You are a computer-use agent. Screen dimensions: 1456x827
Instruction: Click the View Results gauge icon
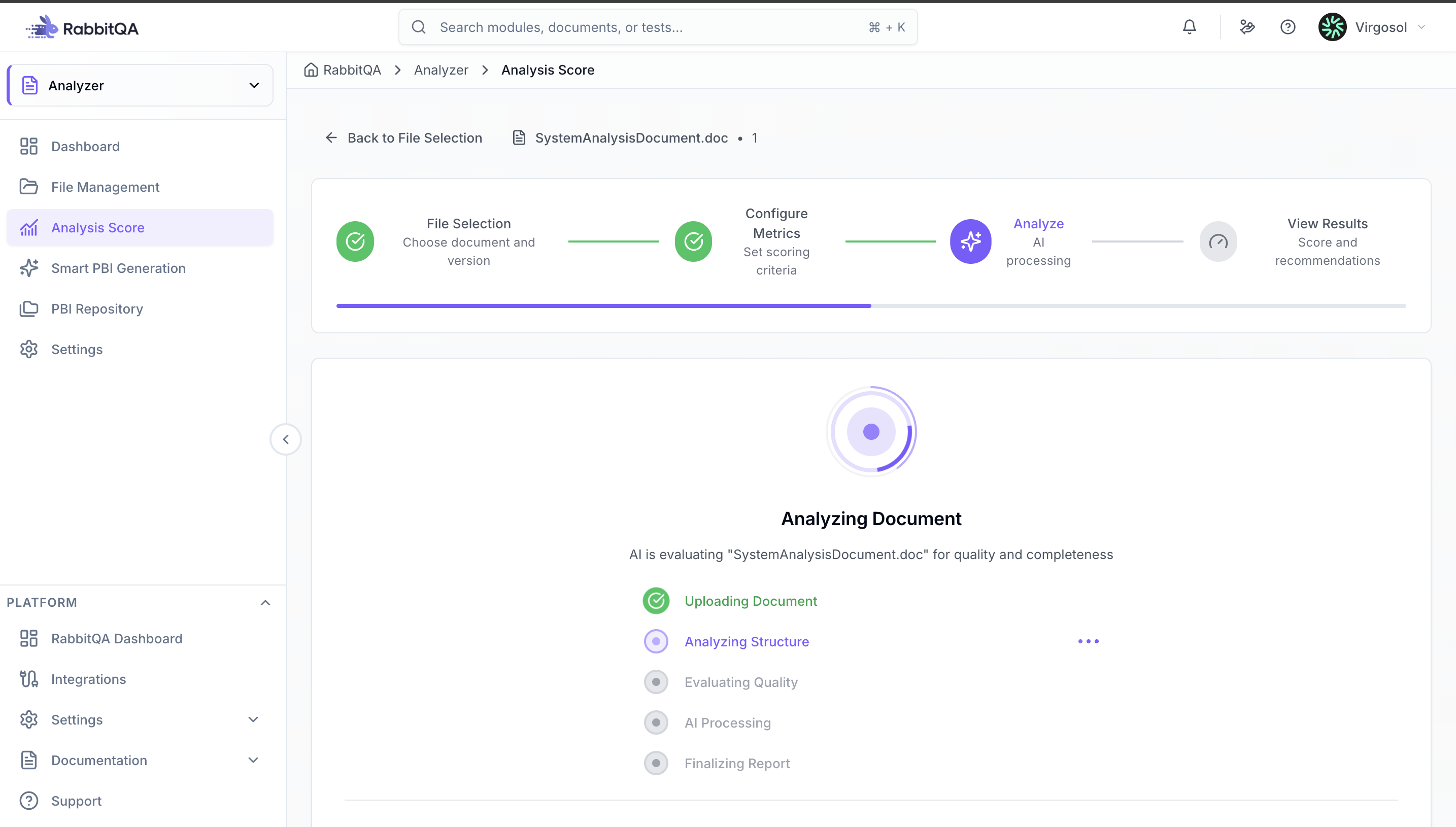pos(1218,242)
